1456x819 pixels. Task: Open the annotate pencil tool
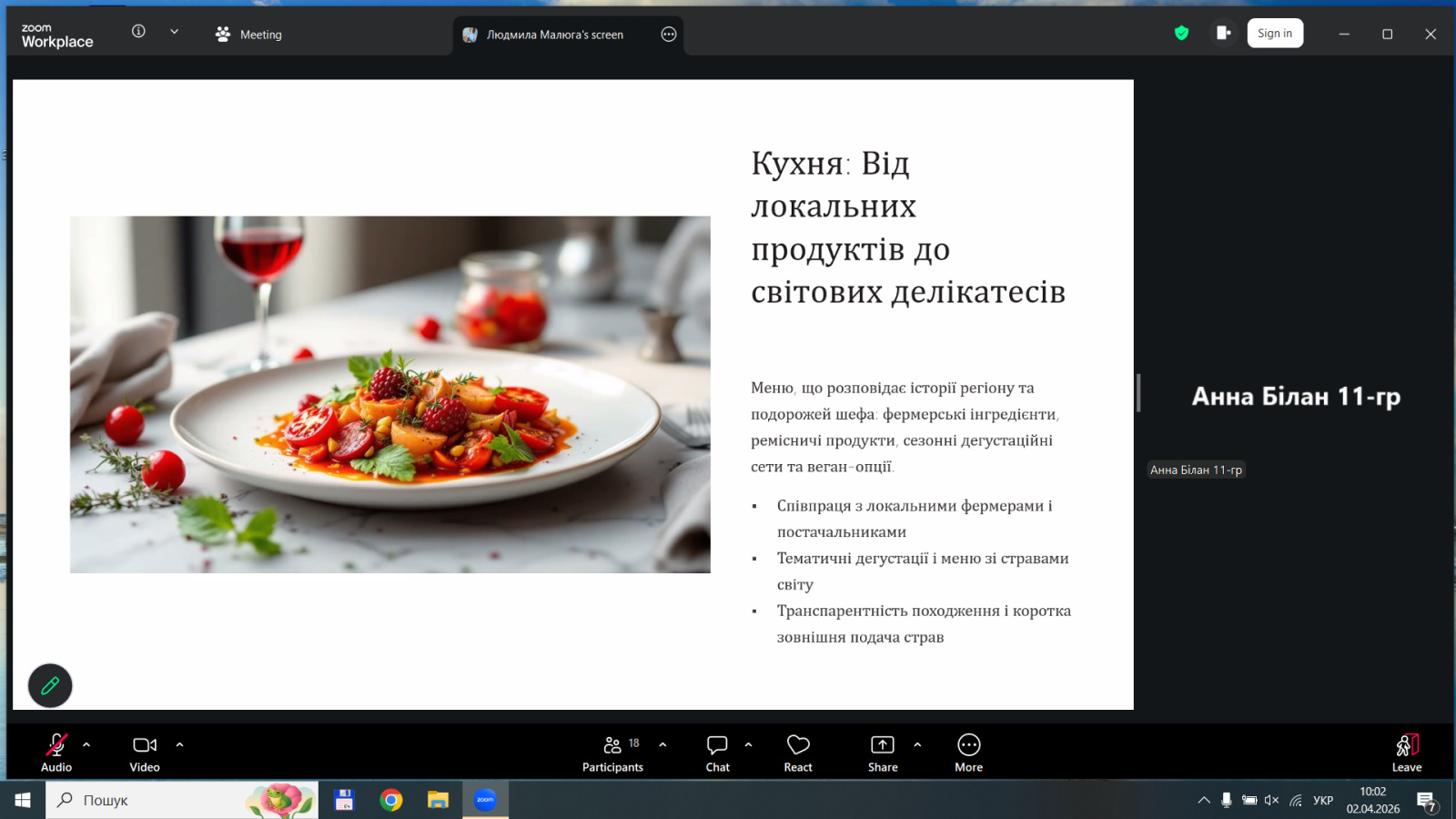(50, 686)
